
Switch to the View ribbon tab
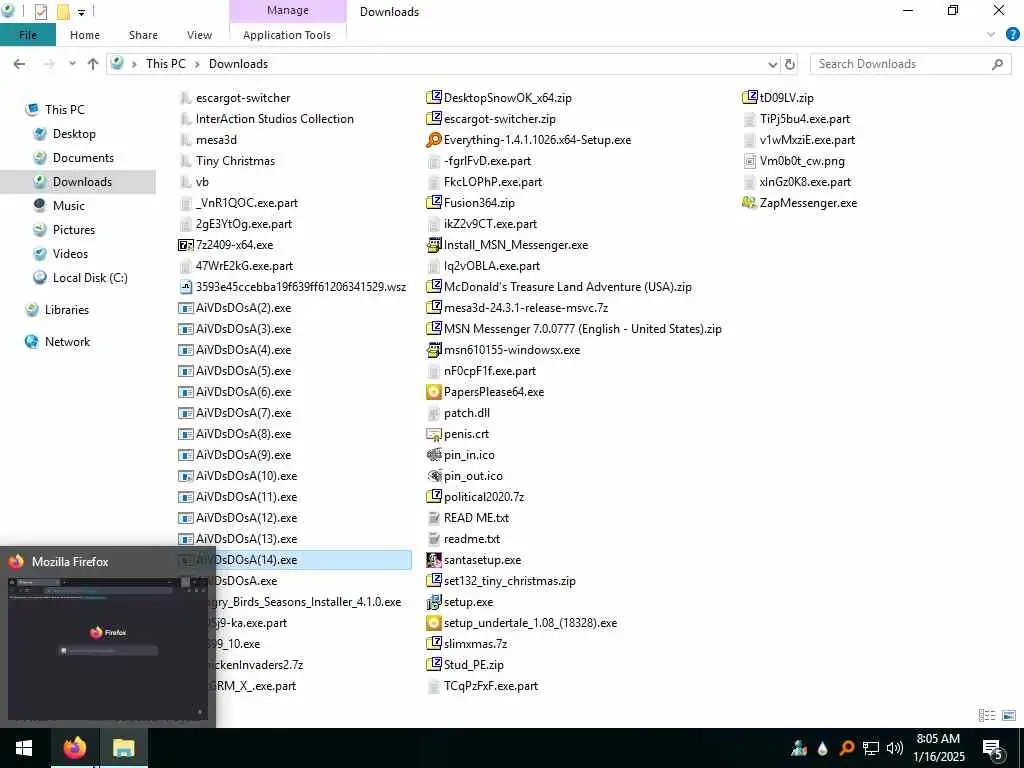click(x=199, y=35)
